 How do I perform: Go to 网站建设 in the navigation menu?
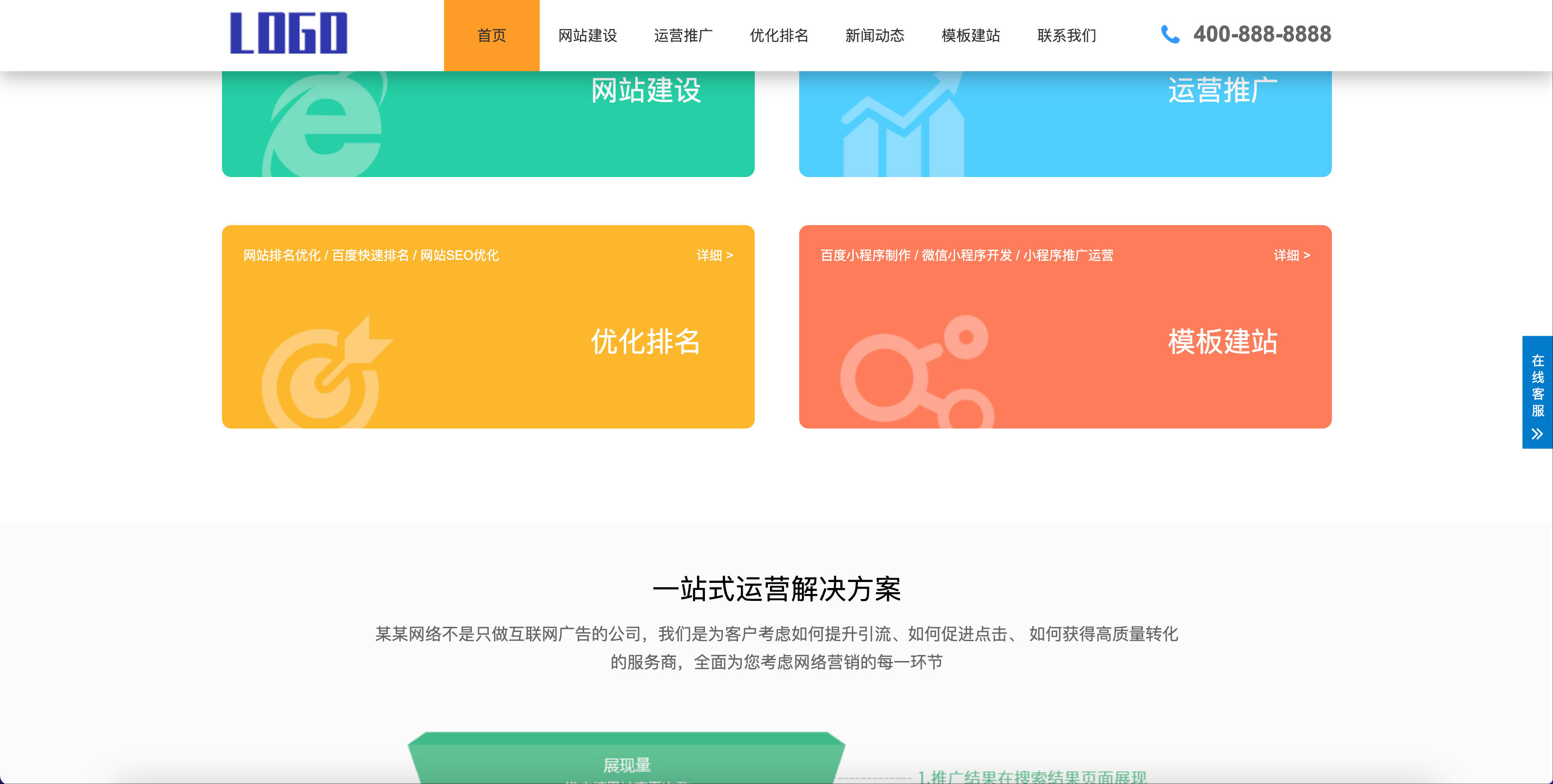click(587, 36)
